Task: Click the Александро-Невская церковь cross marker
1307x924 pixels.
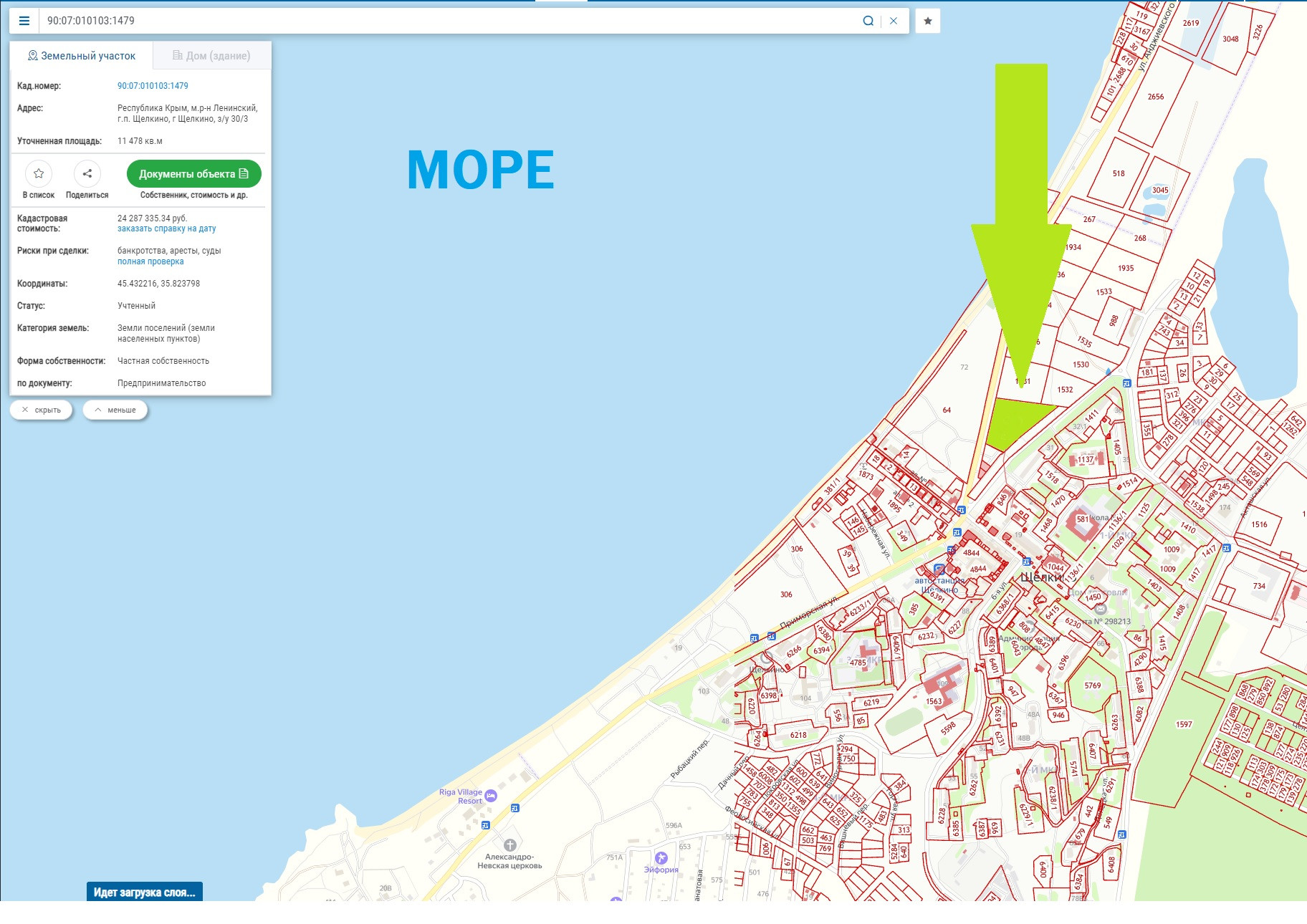Action: tap(510, 845)
